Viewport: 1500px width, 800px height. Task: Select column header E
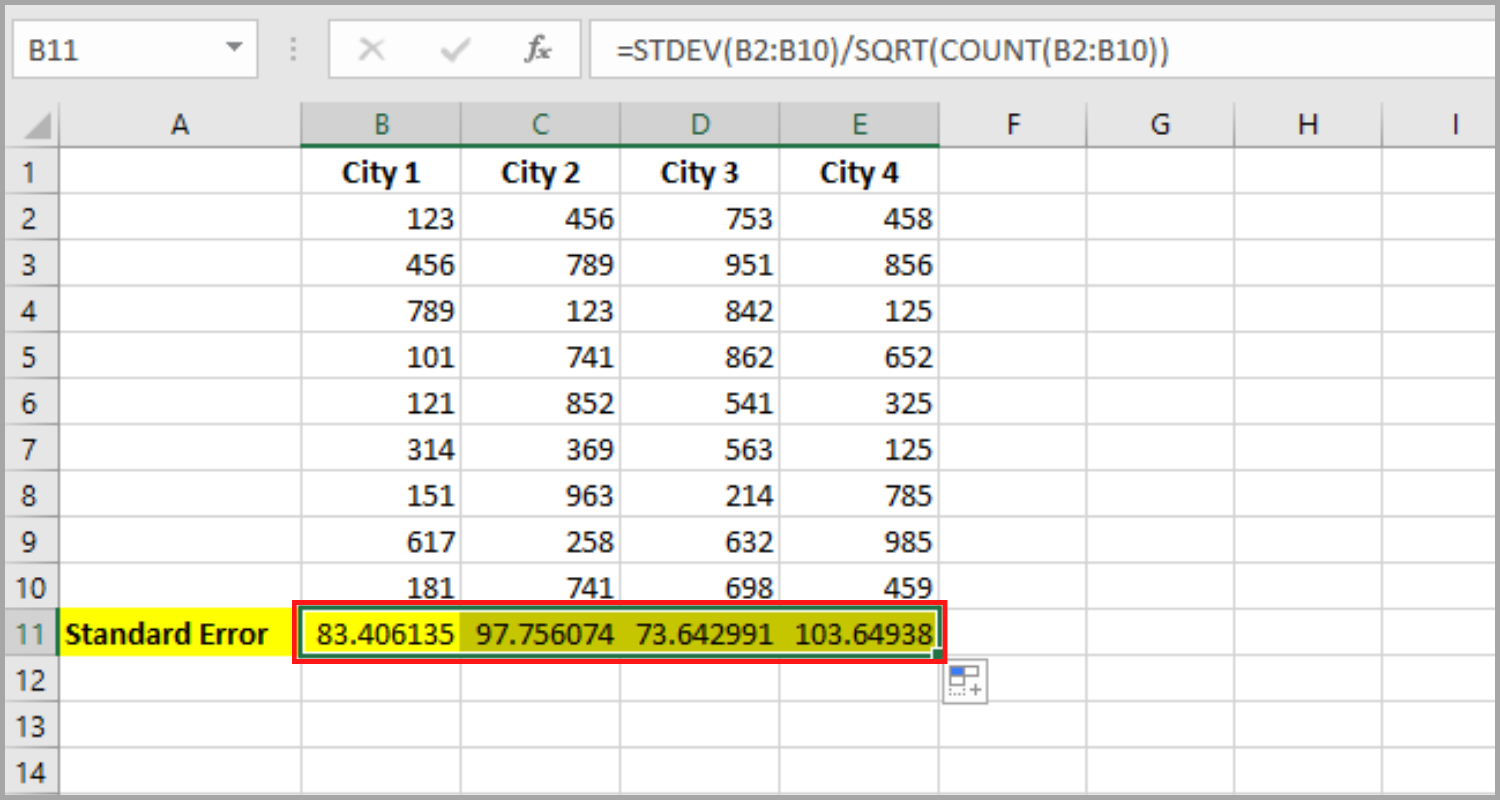[858, 123]
